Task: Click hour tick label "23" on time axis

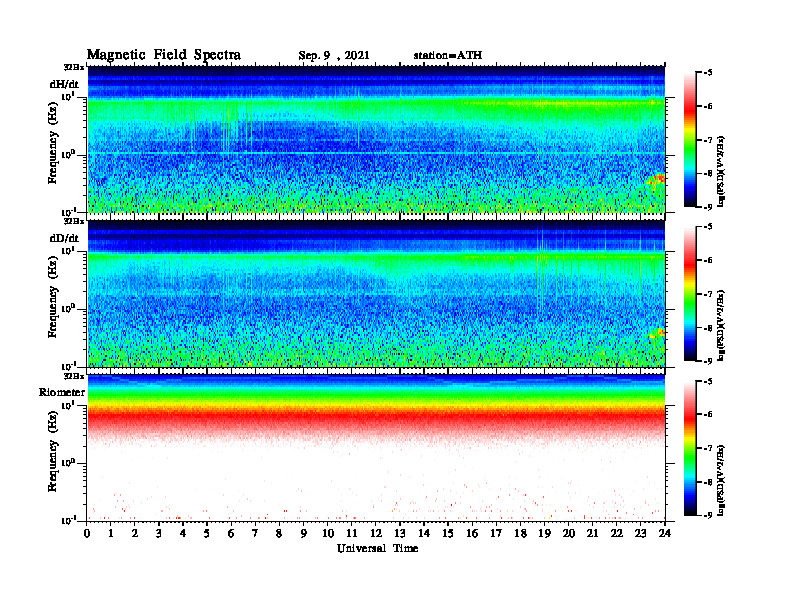Action: tap(640, 533)
